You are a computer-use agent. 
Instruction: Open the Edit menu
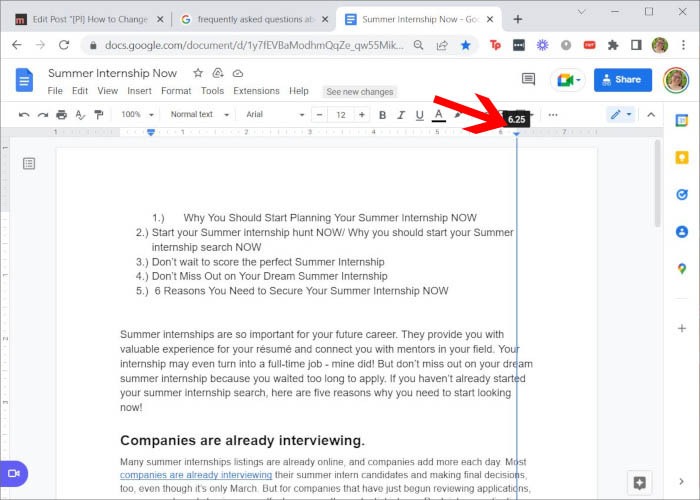[x=80, y=91]
